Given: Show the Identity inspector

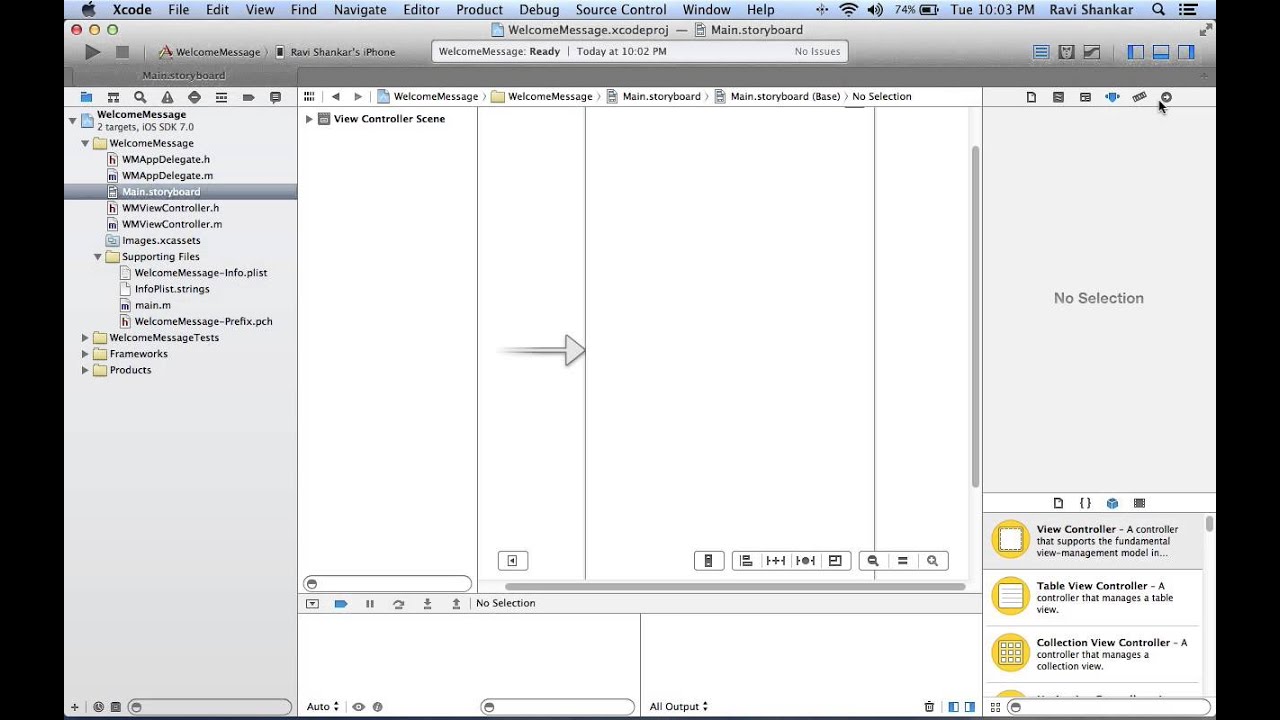Looking at the screenshot, I should (x=1085, y=97).
